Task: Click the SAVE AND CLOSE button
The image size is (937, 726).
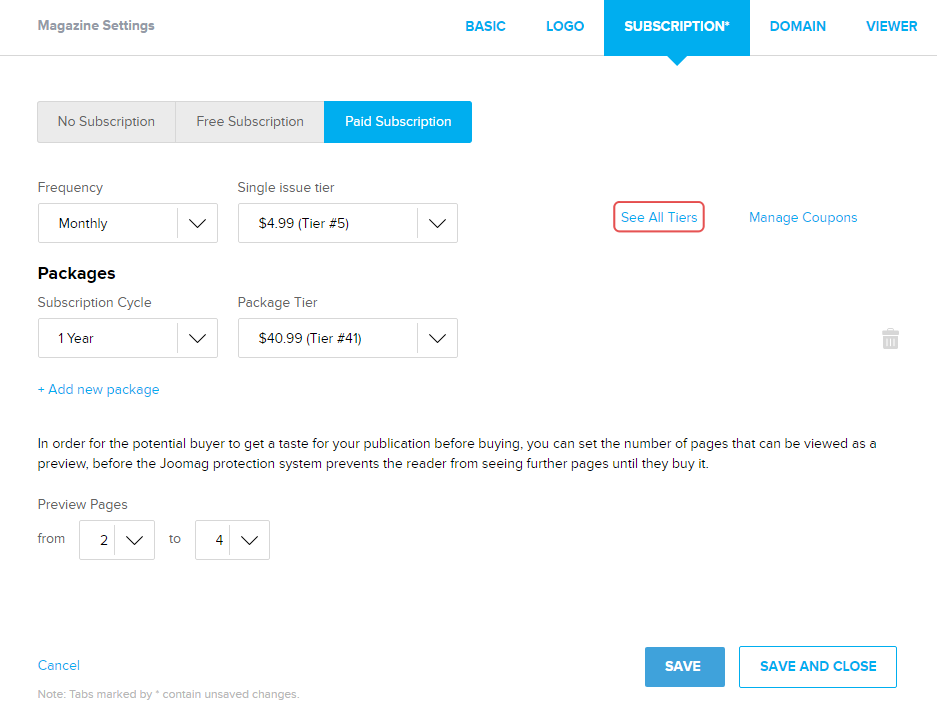Action: (817, 667)
